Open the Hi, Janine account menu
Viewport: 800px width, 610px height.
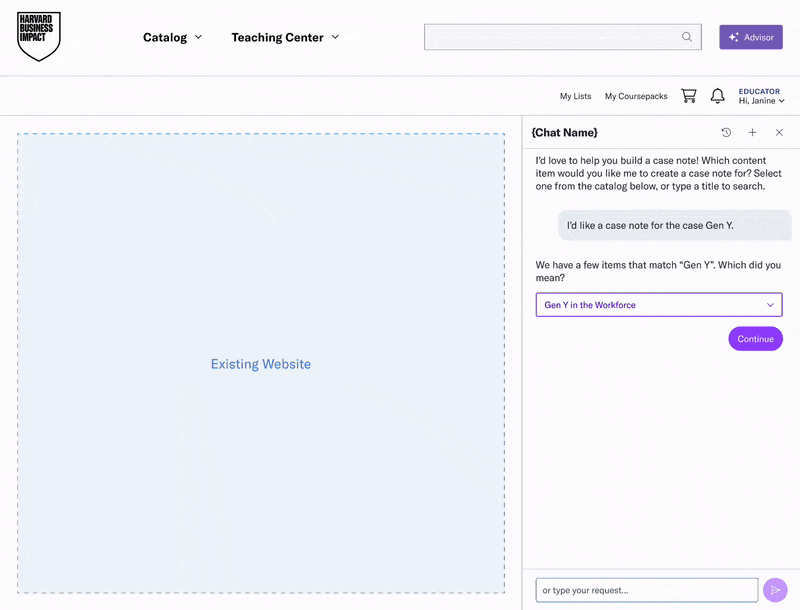761,101
